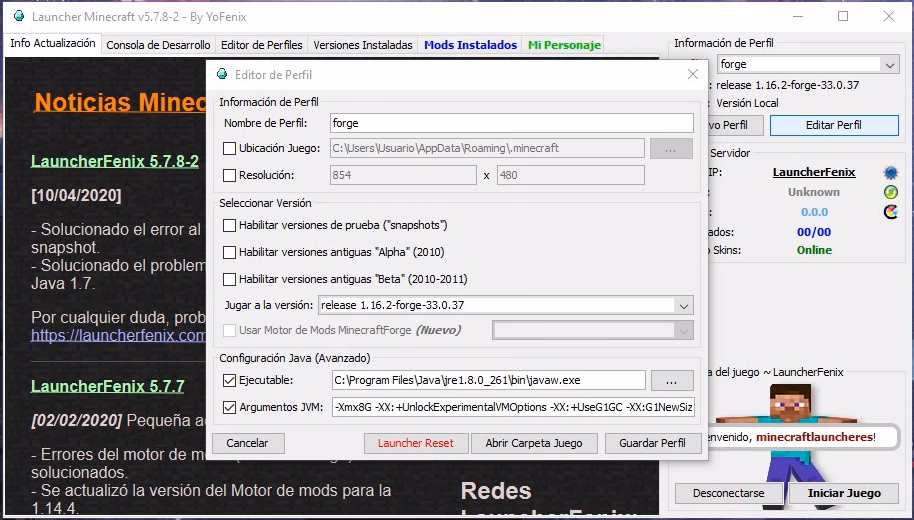
Task: Uncheck the Ejecutable checkbox
Action: 230,380
